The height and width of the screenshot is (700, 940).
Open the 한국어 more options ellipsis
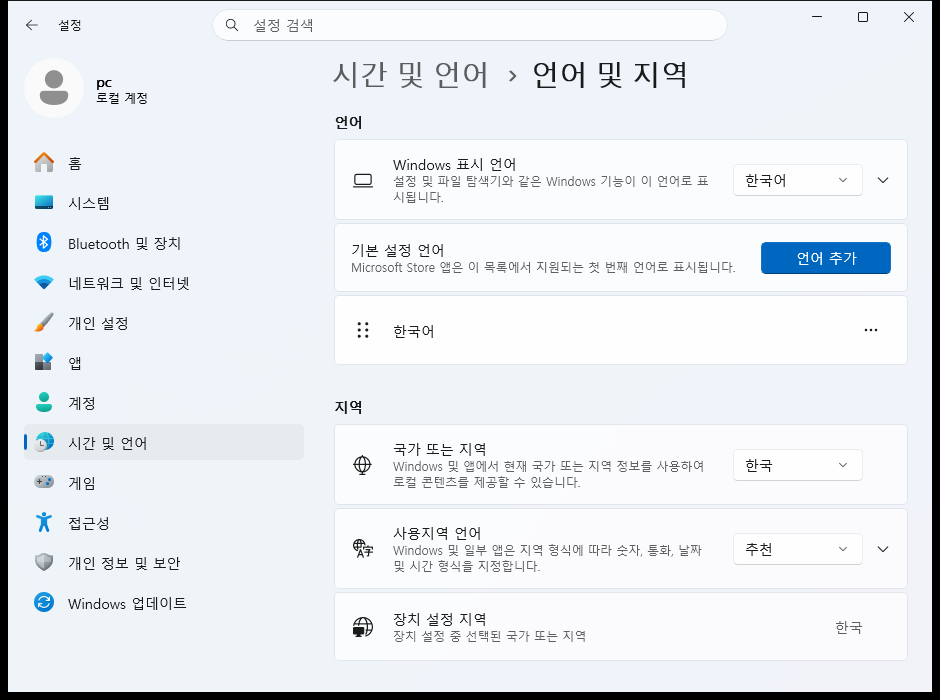871,330
